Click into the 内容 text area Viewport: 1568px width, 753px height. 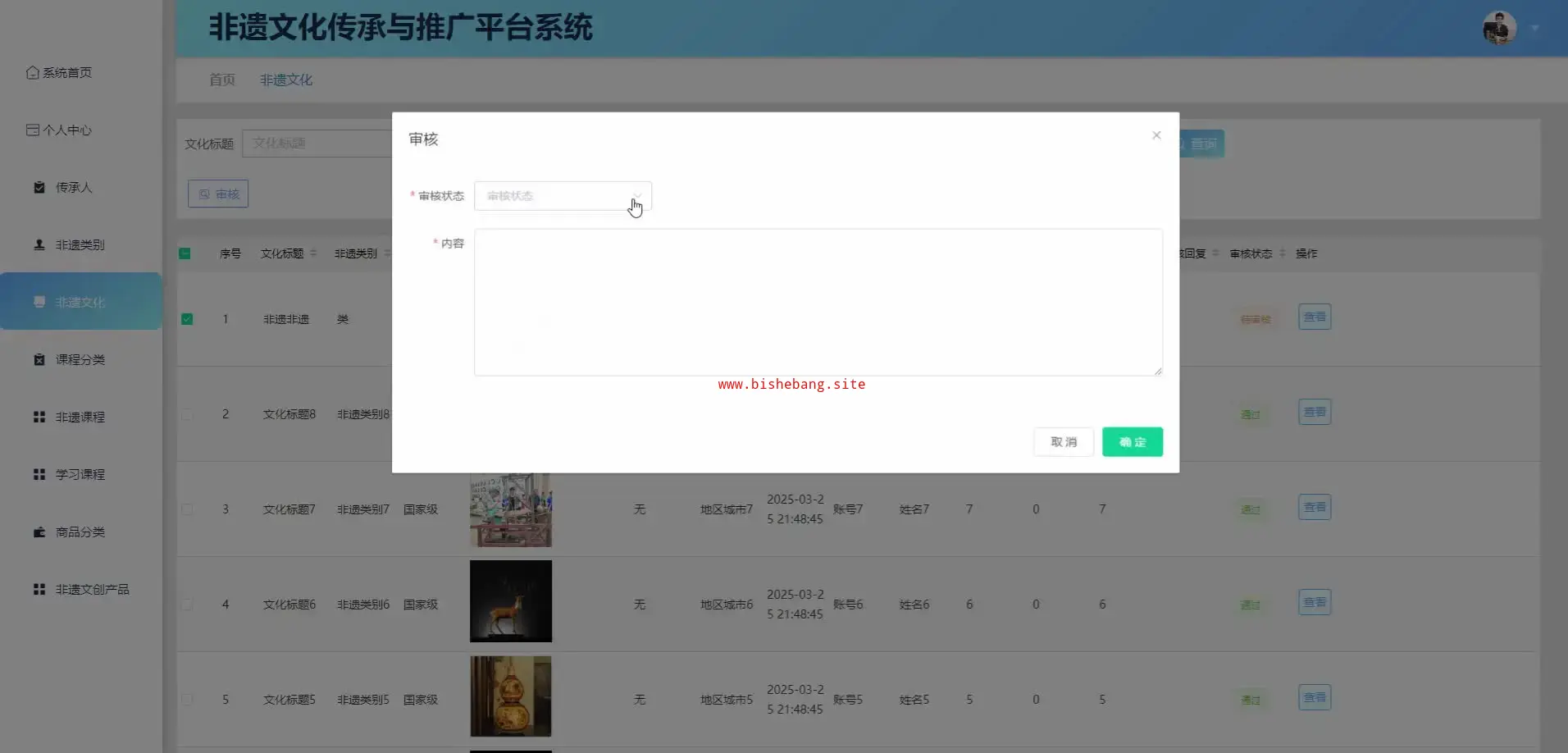pos(818,302)
